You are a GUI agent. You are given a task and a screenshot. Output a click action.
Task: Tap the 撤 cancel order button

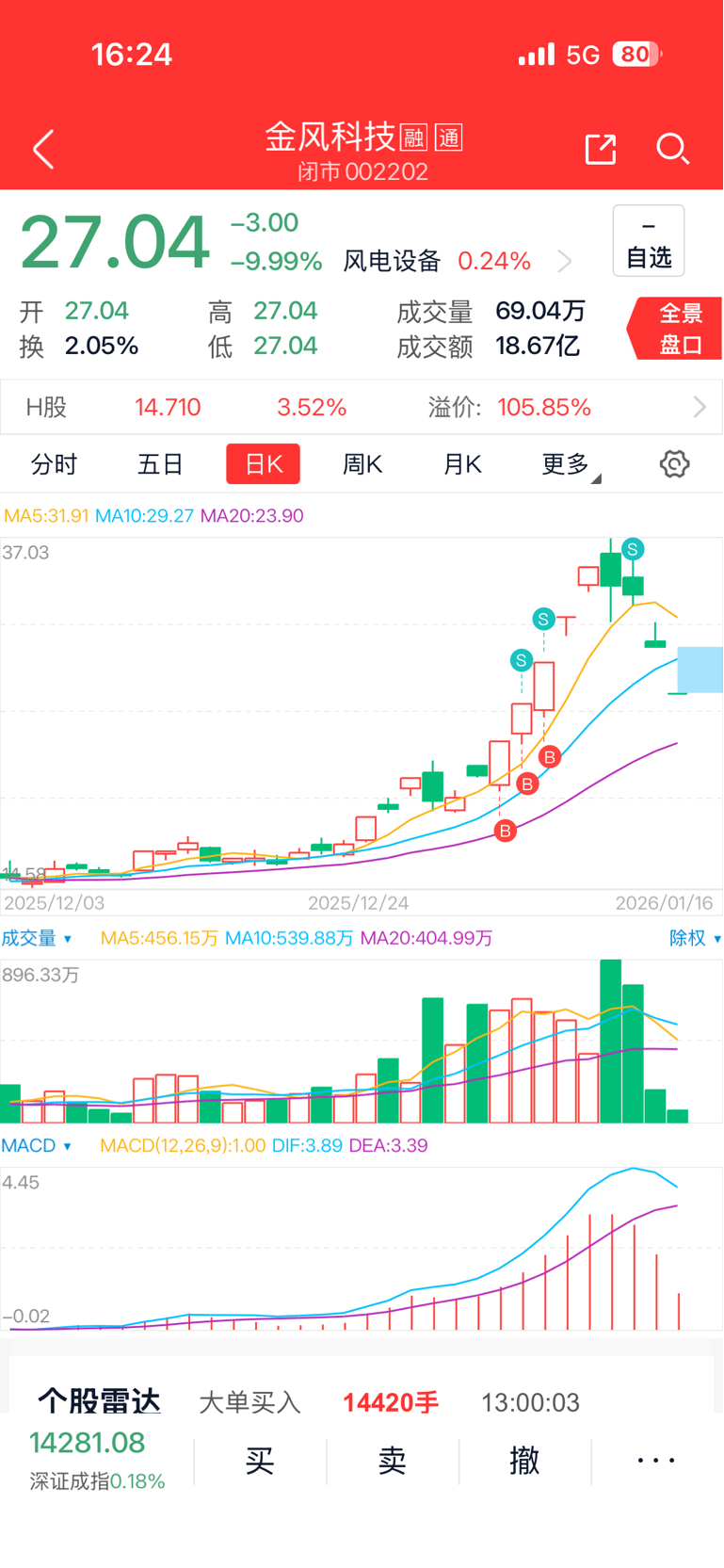[x=524, y=1461]
